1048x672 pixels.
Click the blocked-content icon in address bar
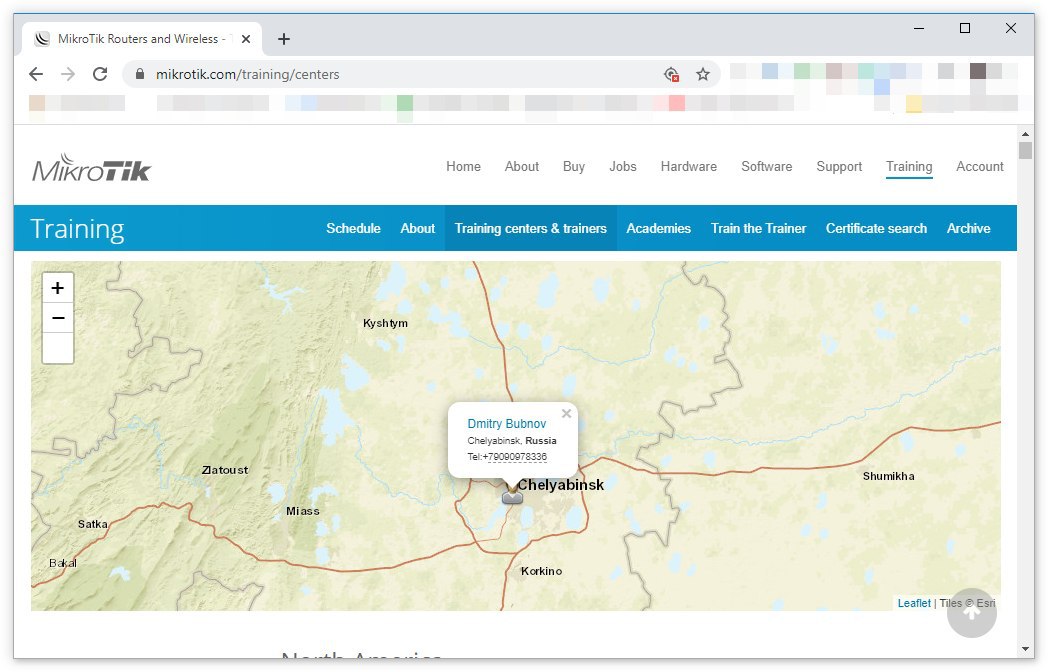pyautogui.click(x=672, y=74)
